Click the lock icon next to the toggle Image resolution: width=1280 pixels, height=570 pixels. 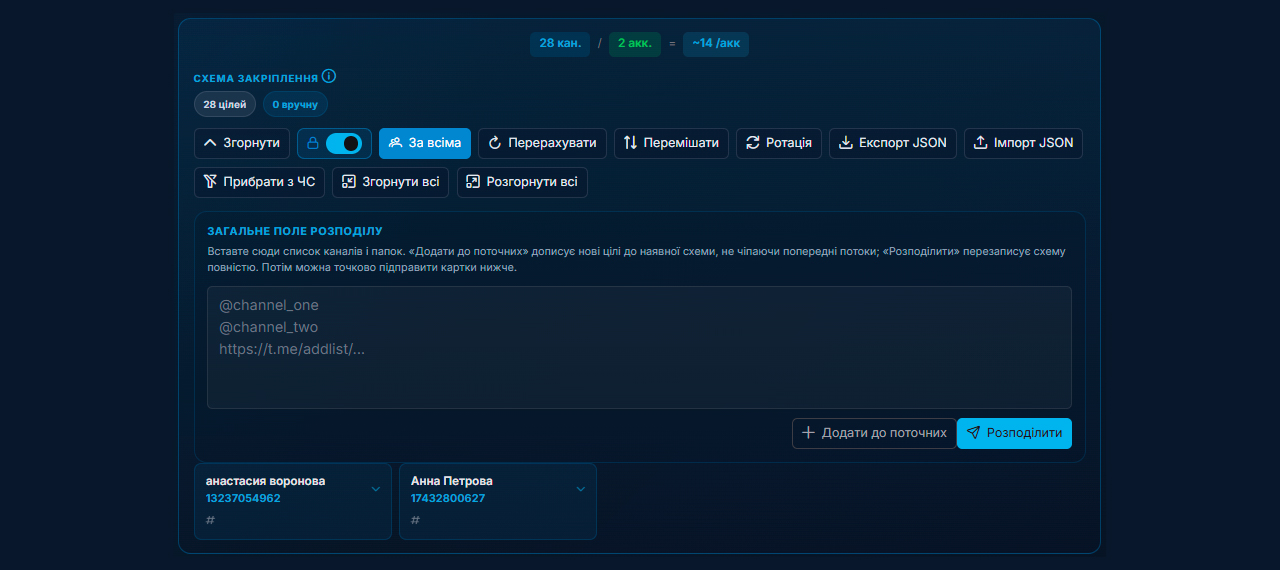pyautogui.click(x=312, y=143)
